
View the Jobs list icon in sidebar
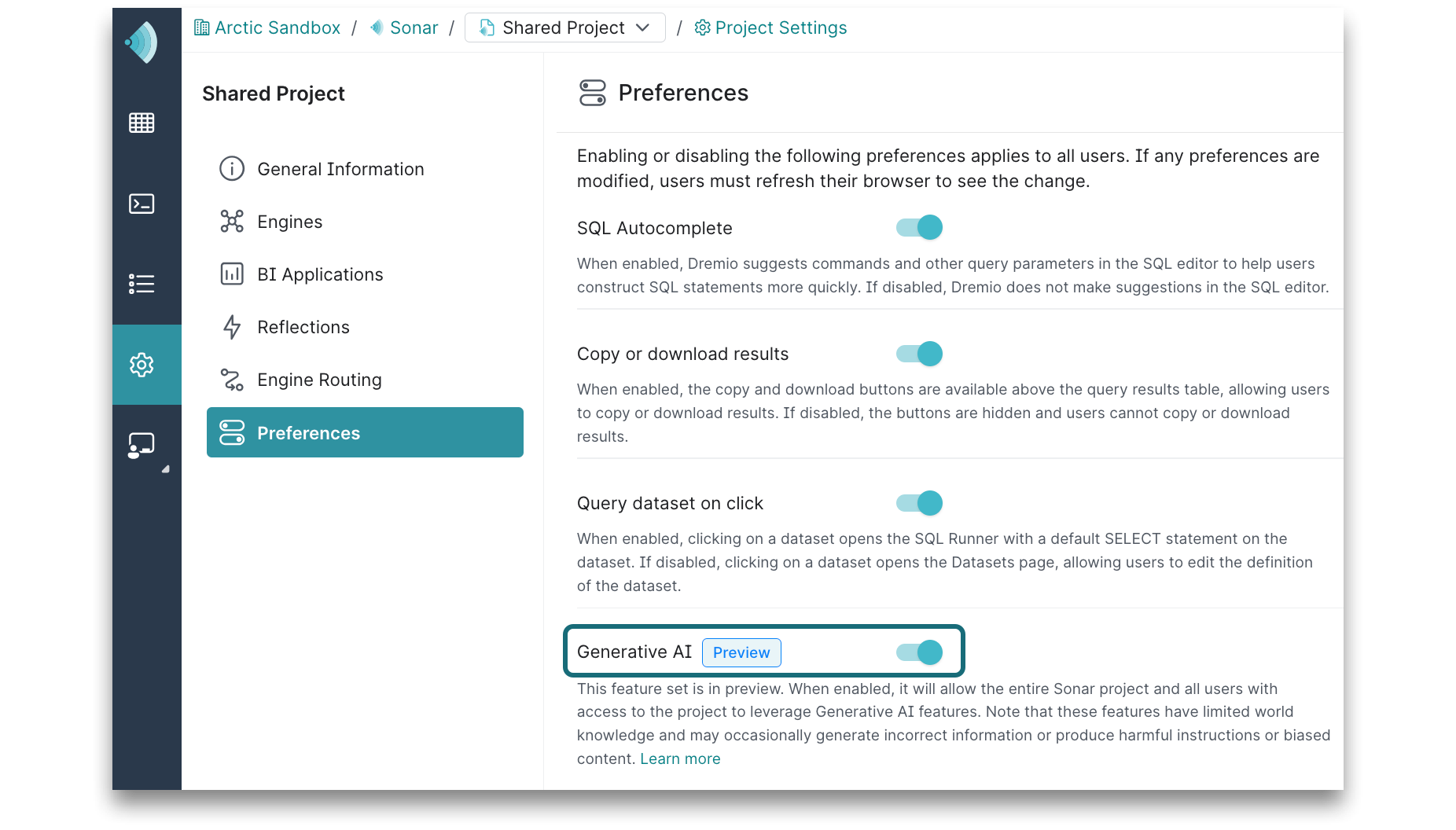142,284
